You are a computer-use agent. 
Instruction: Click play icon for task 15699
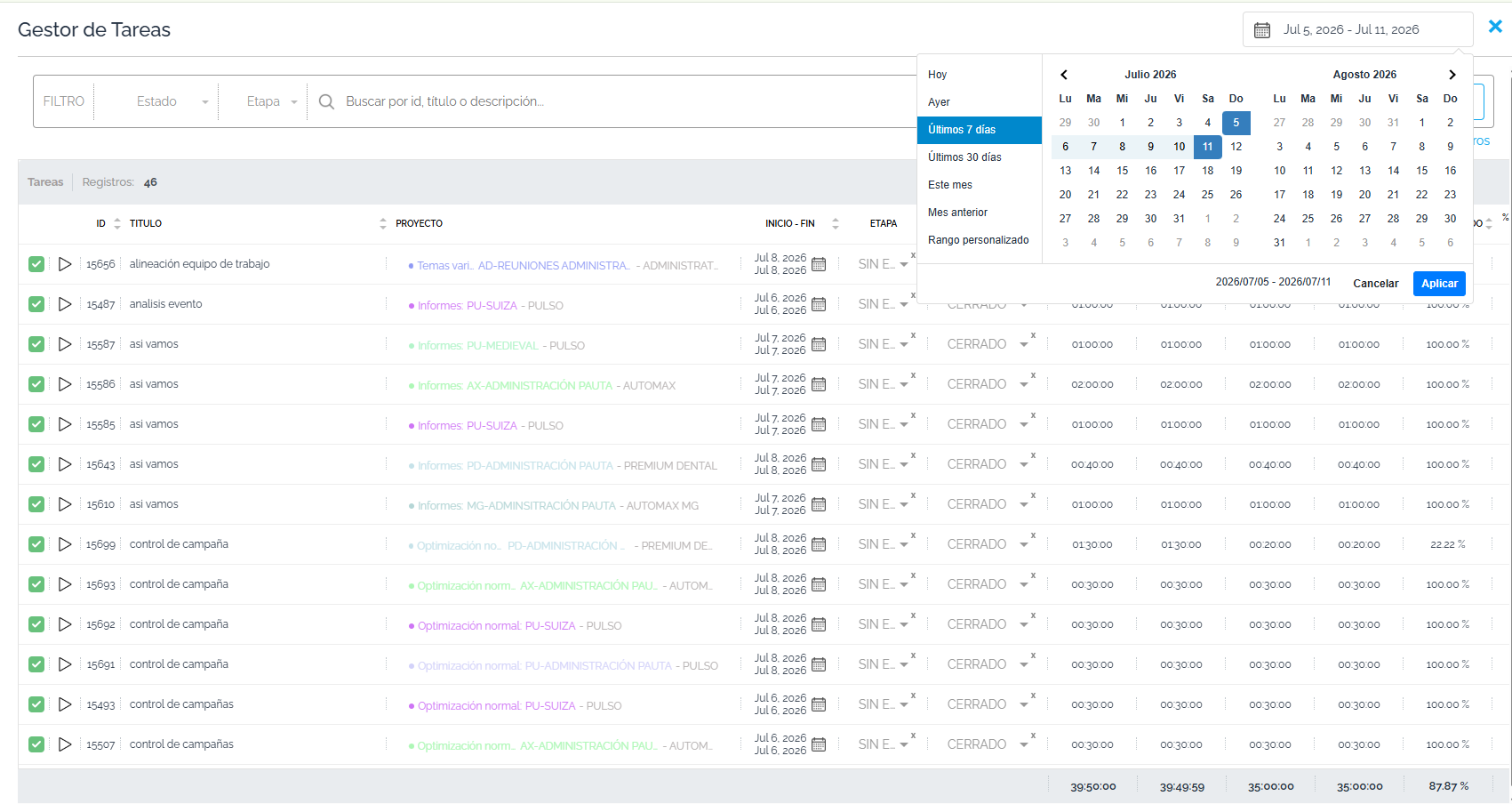click(x=65, y=544)
